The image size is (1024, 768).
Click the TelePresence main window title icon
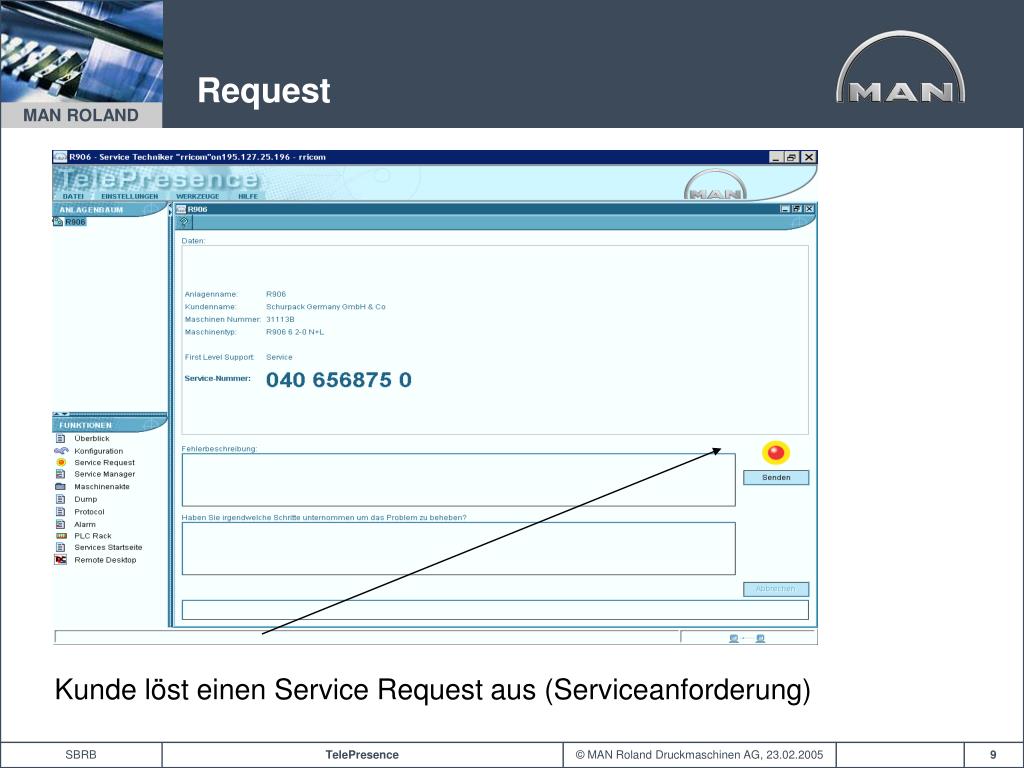point(60,157)
